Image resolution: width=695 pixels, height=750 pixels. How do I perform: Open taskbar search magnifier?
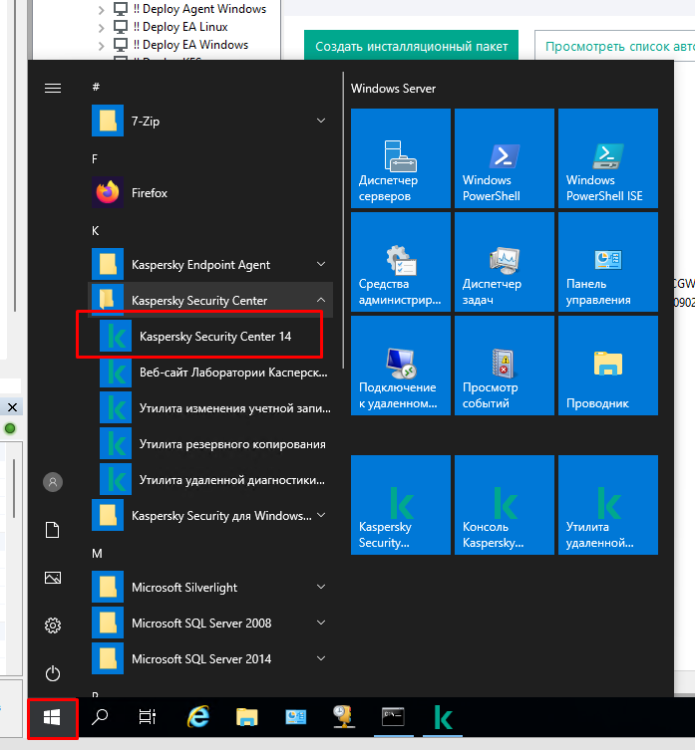tap(100, 717)
